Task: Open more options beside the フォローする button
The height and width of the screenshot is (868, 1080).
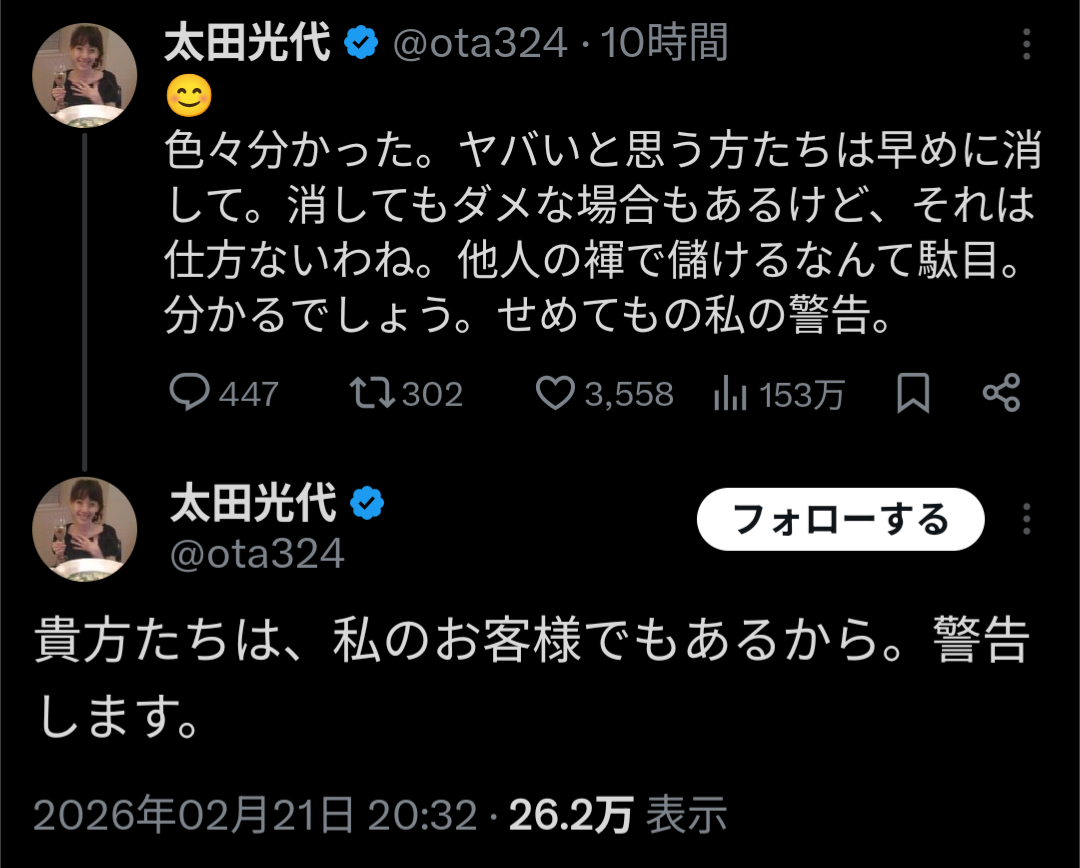Action: pos(1027,519)
